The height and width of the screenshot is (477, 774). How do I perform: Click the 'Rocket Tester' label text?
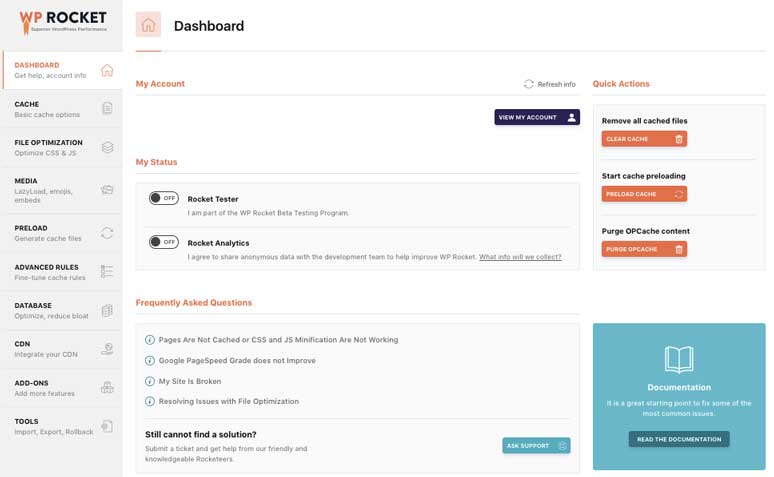(x=213, y=199)
